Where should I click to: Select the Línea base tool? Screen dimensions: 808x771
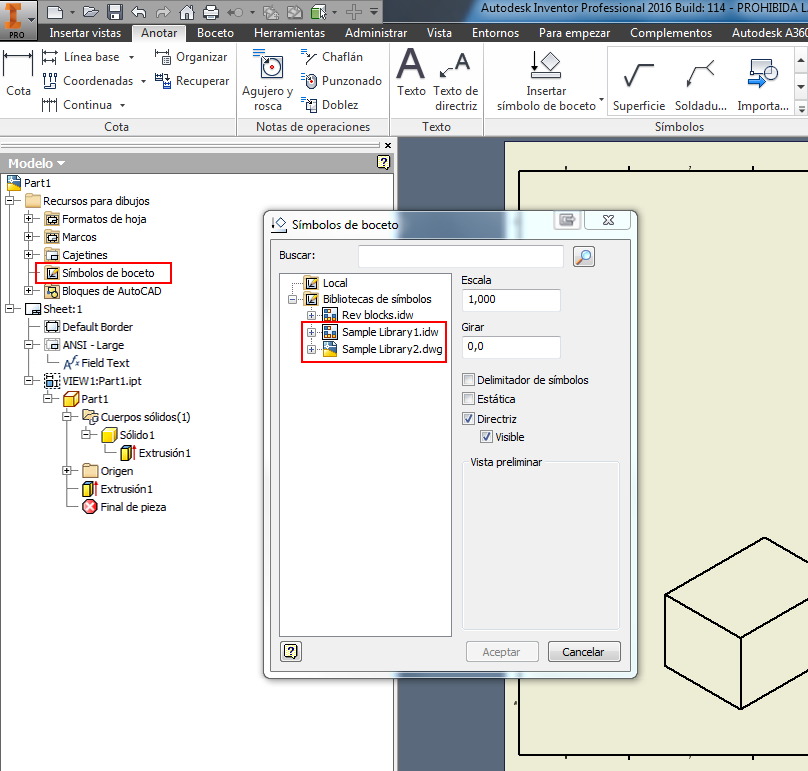click(x=80, y=57)
